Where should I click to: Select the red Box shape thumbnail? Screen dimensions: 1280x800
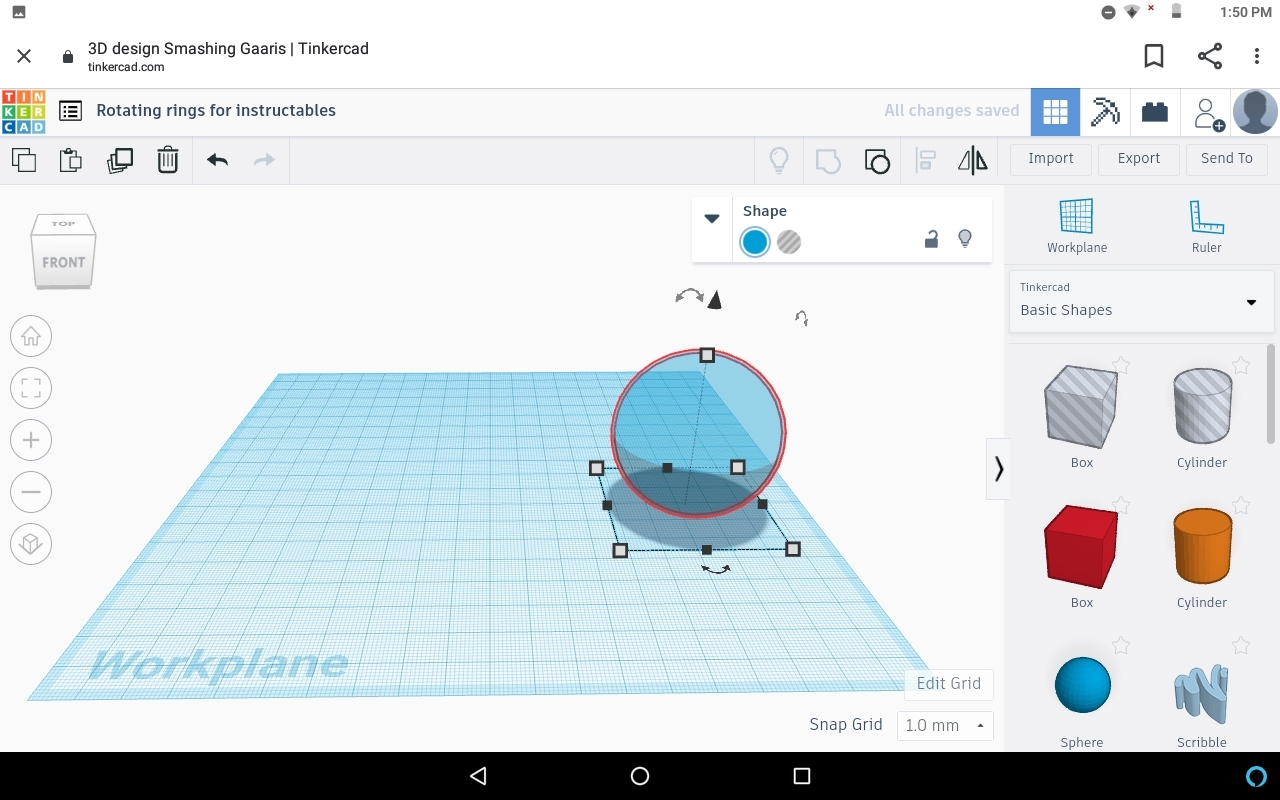tap(1081, 547)
